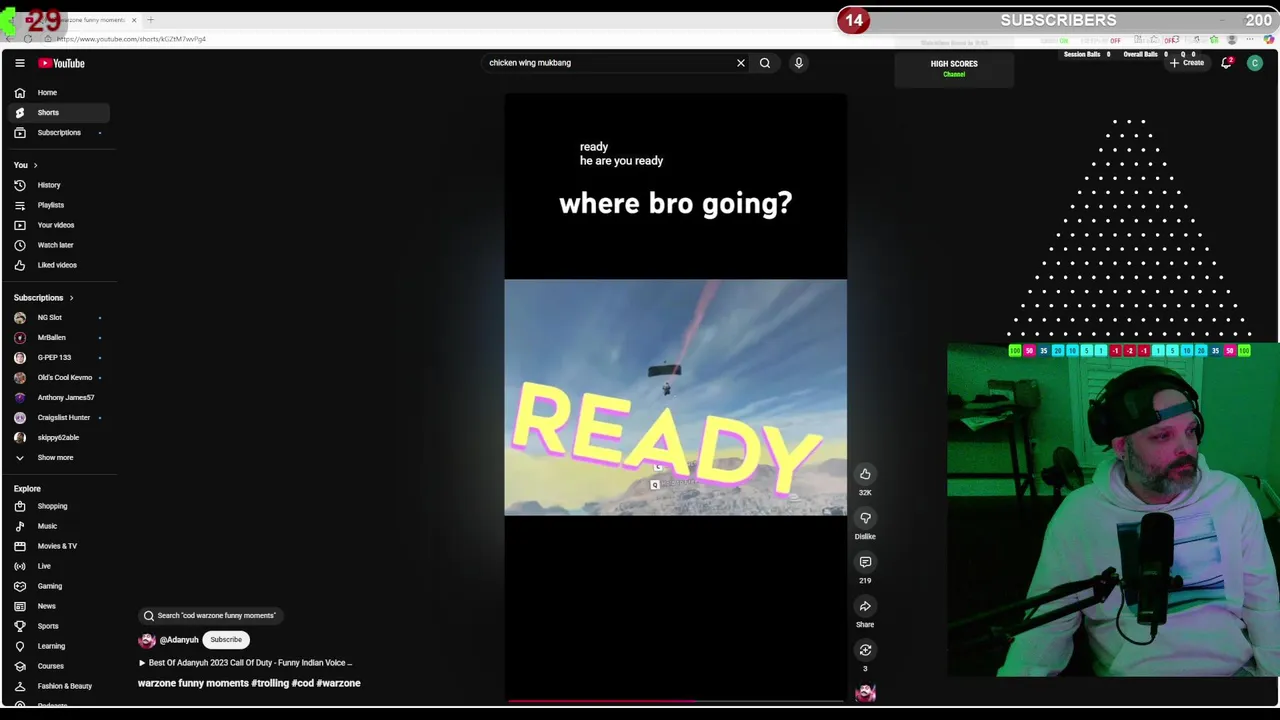Reload the page with the browser refresh icon

27,39
